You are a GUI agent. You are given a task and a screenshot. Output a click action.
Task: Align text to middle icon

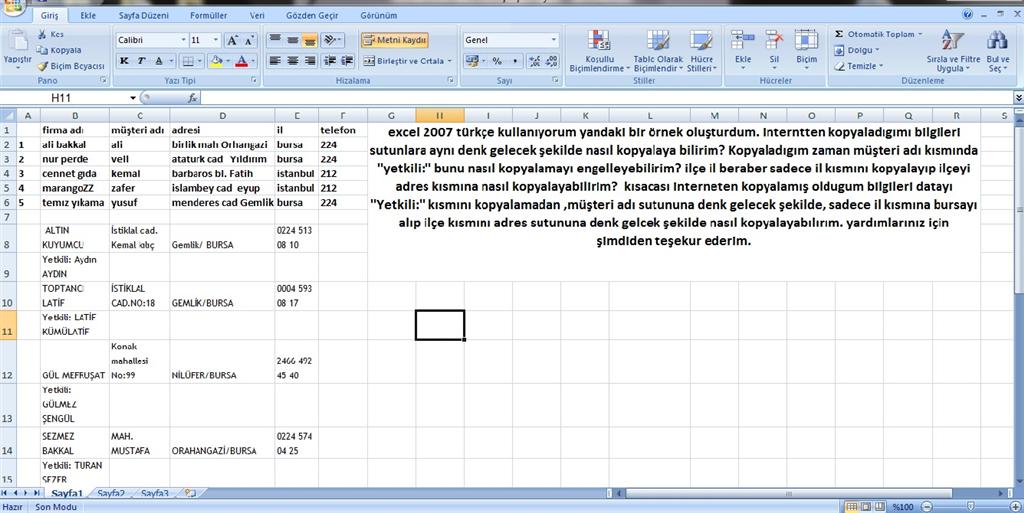click(x=293, y=40)
